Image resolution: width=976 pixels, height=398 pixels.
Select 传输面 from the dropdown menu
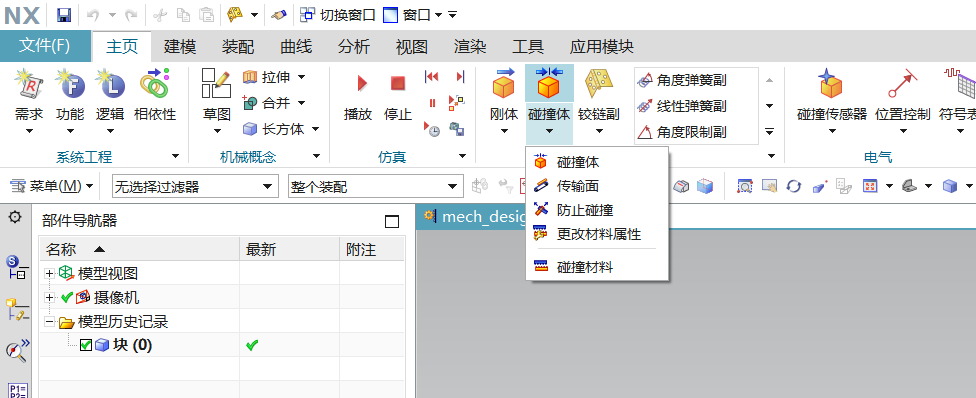coord(597,186)
